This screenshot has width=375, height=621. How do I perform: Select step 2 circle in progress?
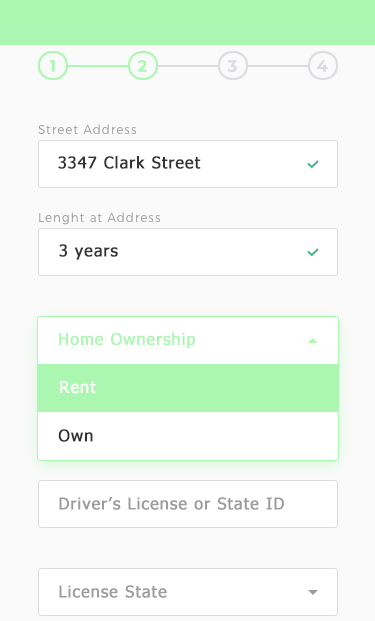pyautogui.click(x=143, y=66)
